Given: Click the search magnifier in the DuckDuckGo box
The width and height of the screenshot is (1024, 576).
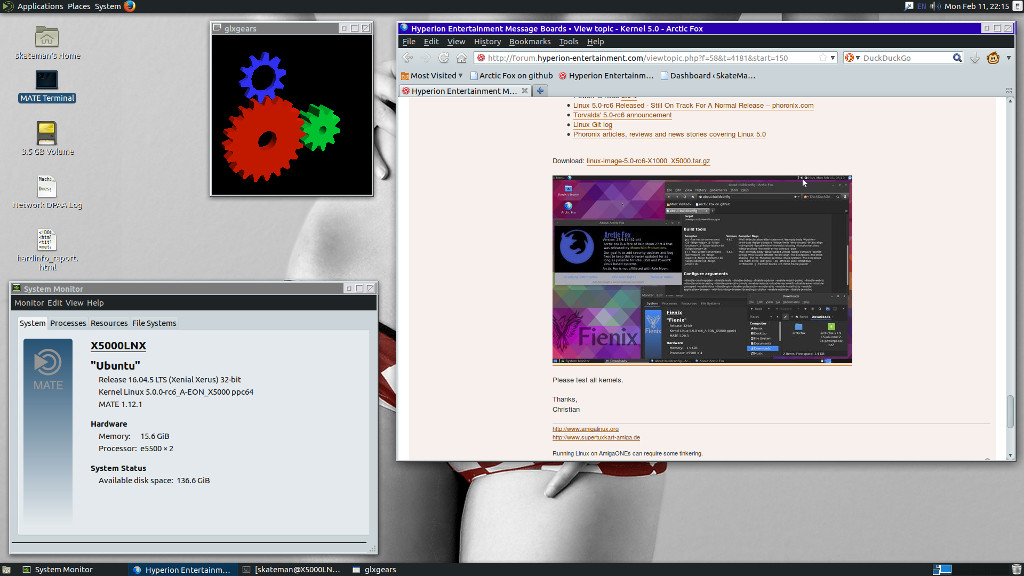Looking at the screenshot, I should click(957, 57).
